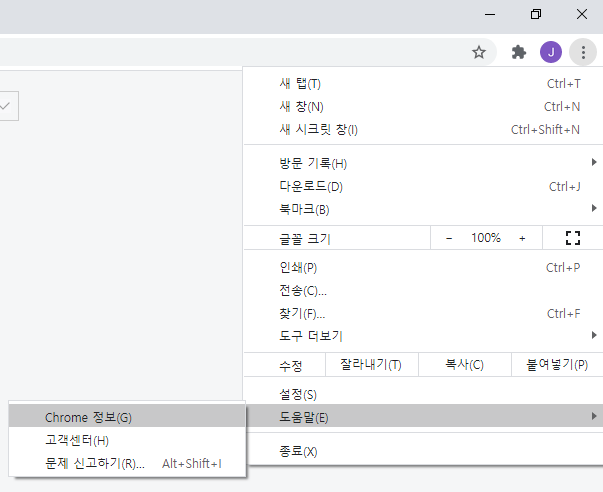
Task: Select 인쇄(P) print option
Action: pyautogui.click(x=423, y=267)
